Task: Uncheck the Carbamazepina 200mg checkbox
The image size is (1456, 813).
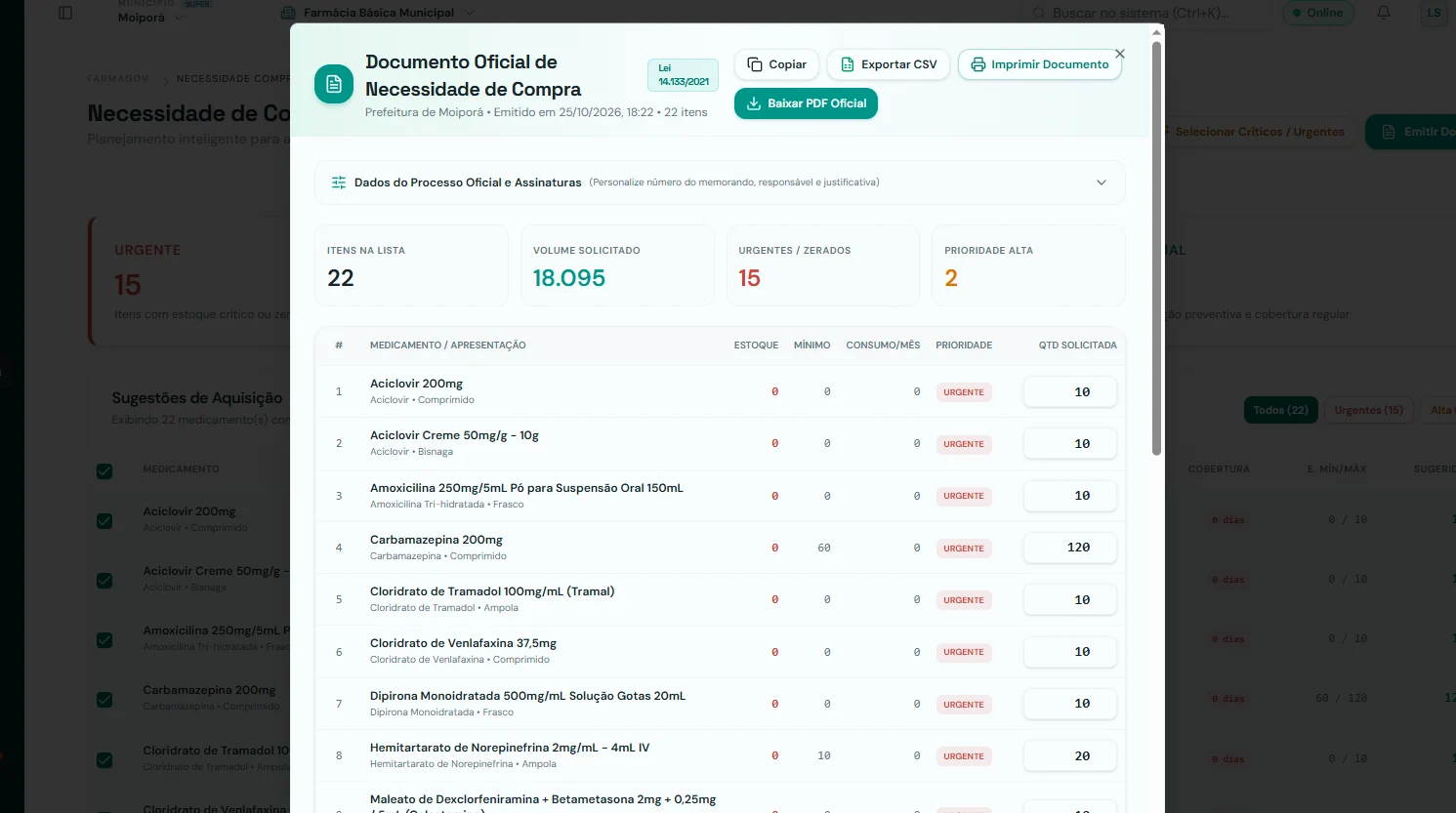Action: [x=104, y=700]
